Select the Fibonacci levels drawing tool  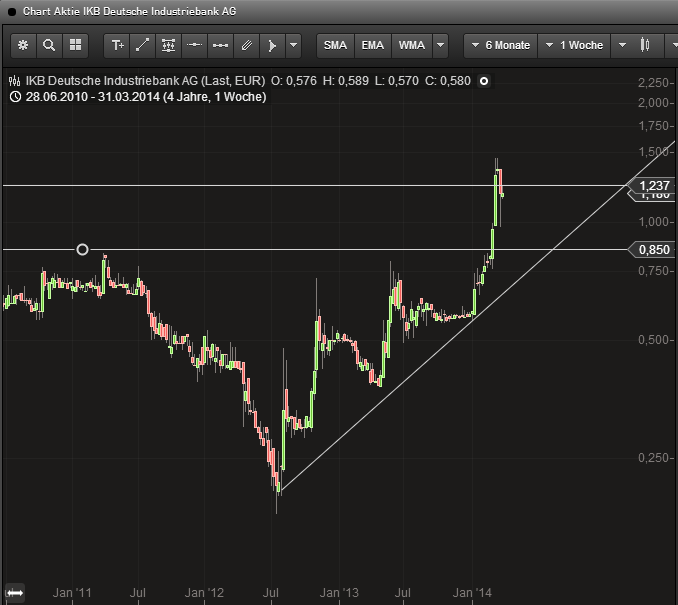tap(169, 45)
